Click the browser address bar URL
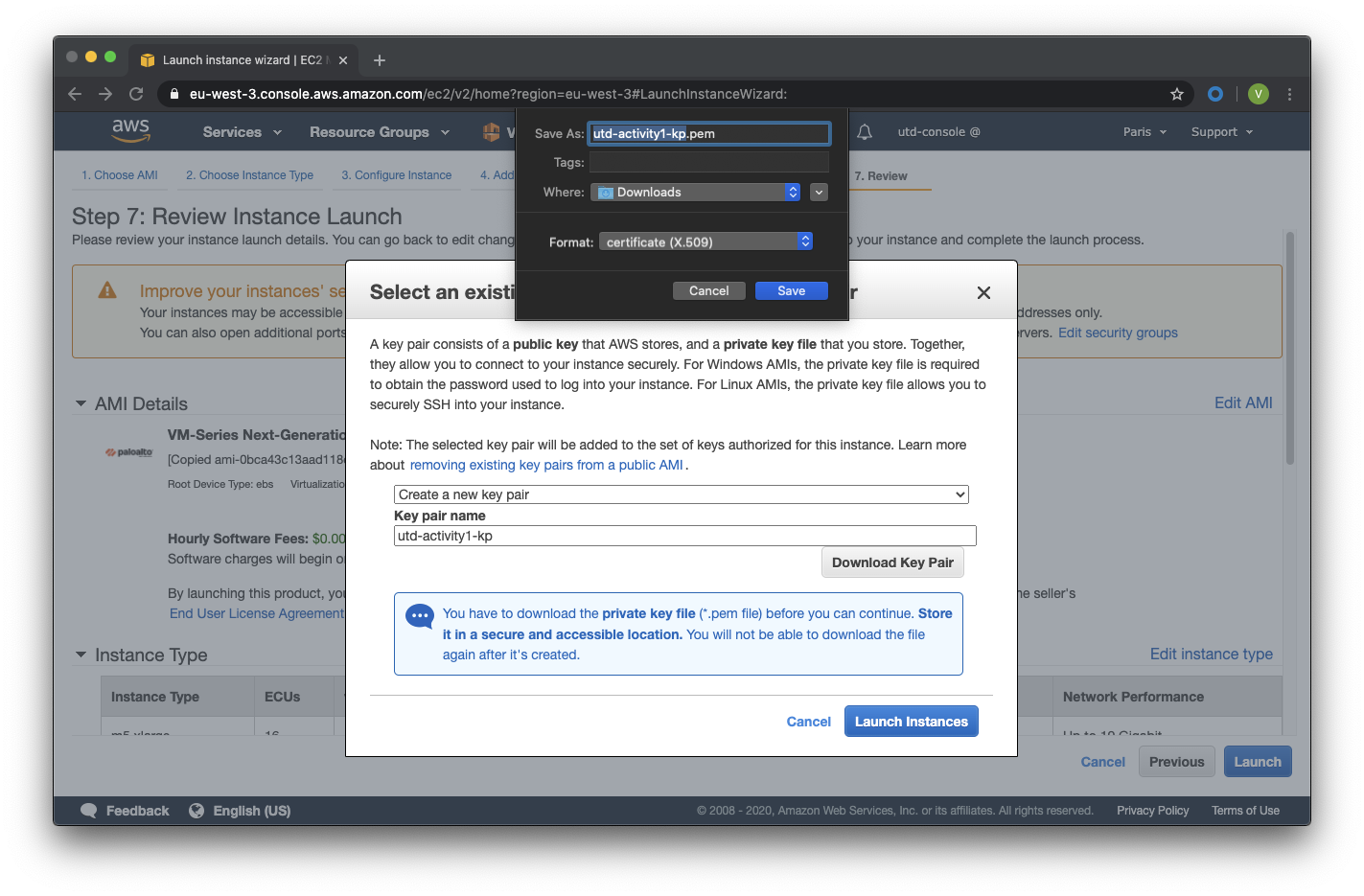This screenshot has height=896, width=1364. click(488, 94)
